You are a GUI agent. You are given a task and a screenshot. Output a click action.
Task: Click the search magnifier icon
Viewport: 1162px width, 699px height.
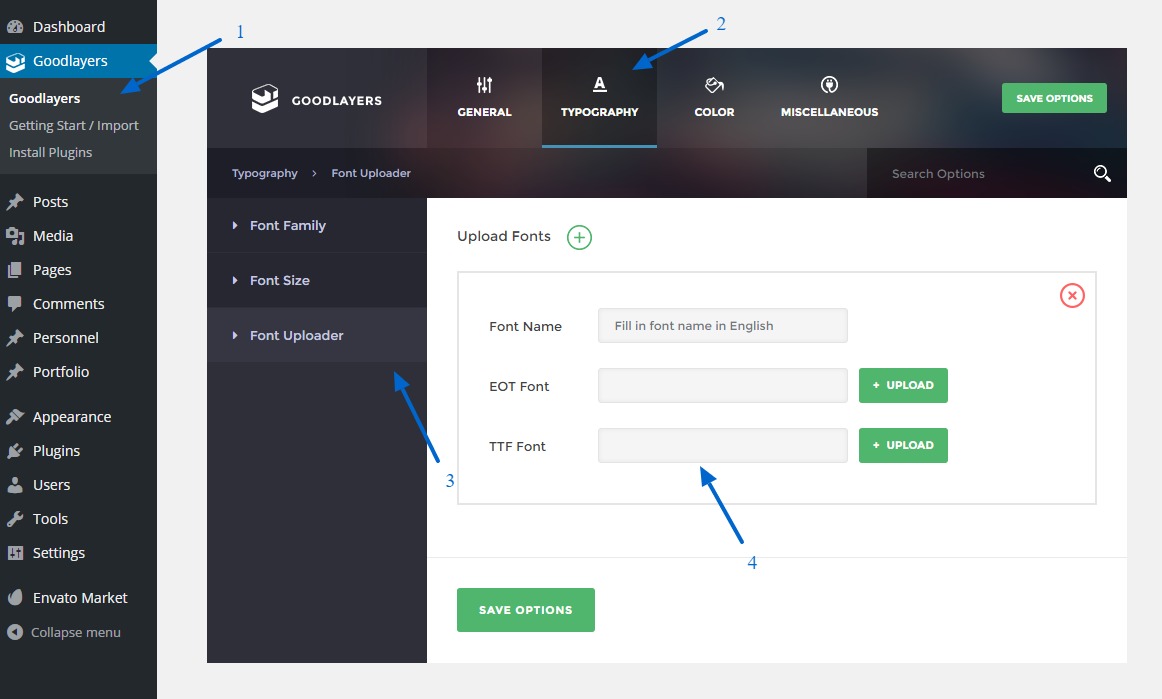(1102, 174)
